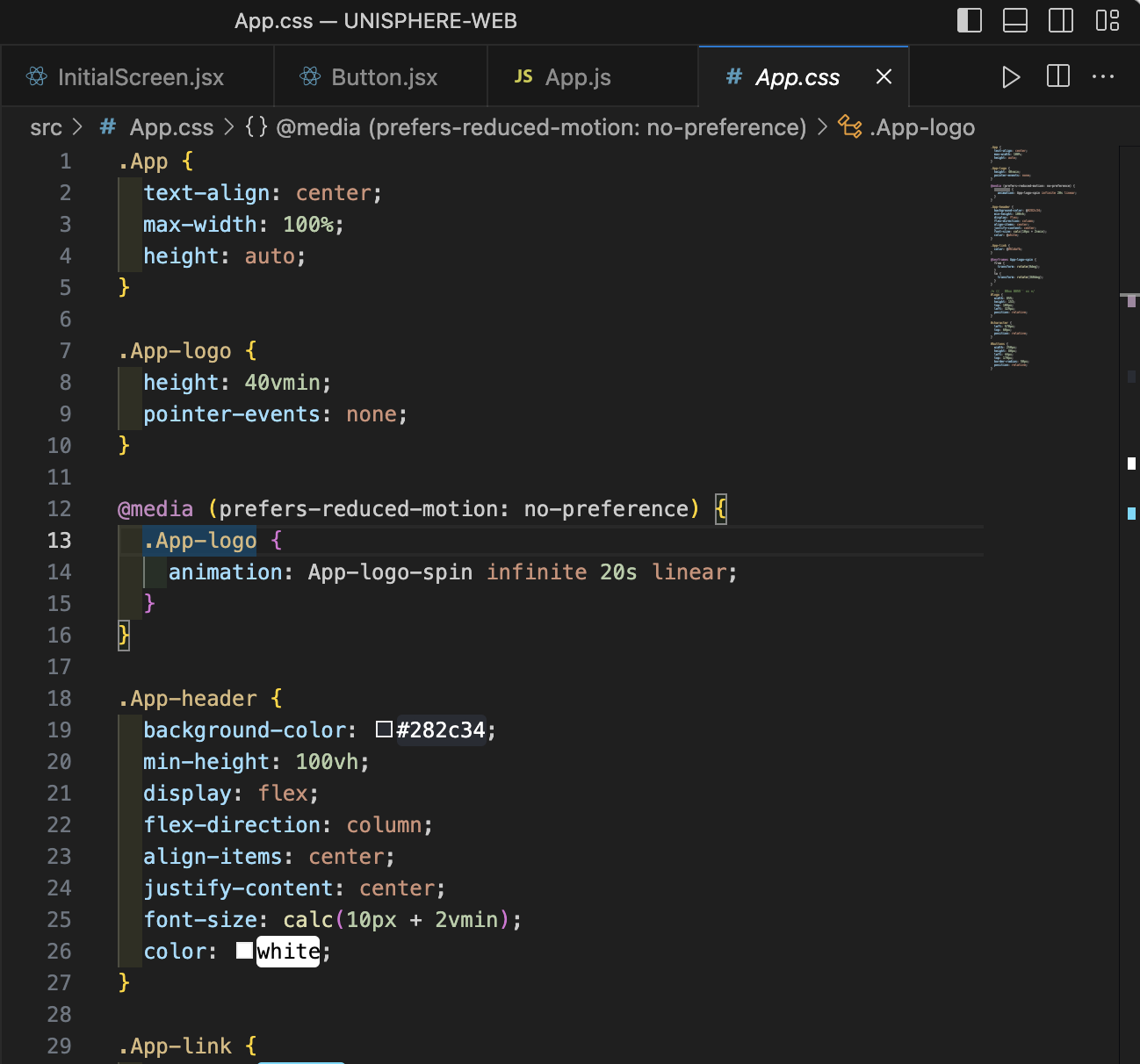The height and width of the screenshot is (1064, 1140).
Task: Click the Run play icon in editor toolbar
Action: point(1011,77)
